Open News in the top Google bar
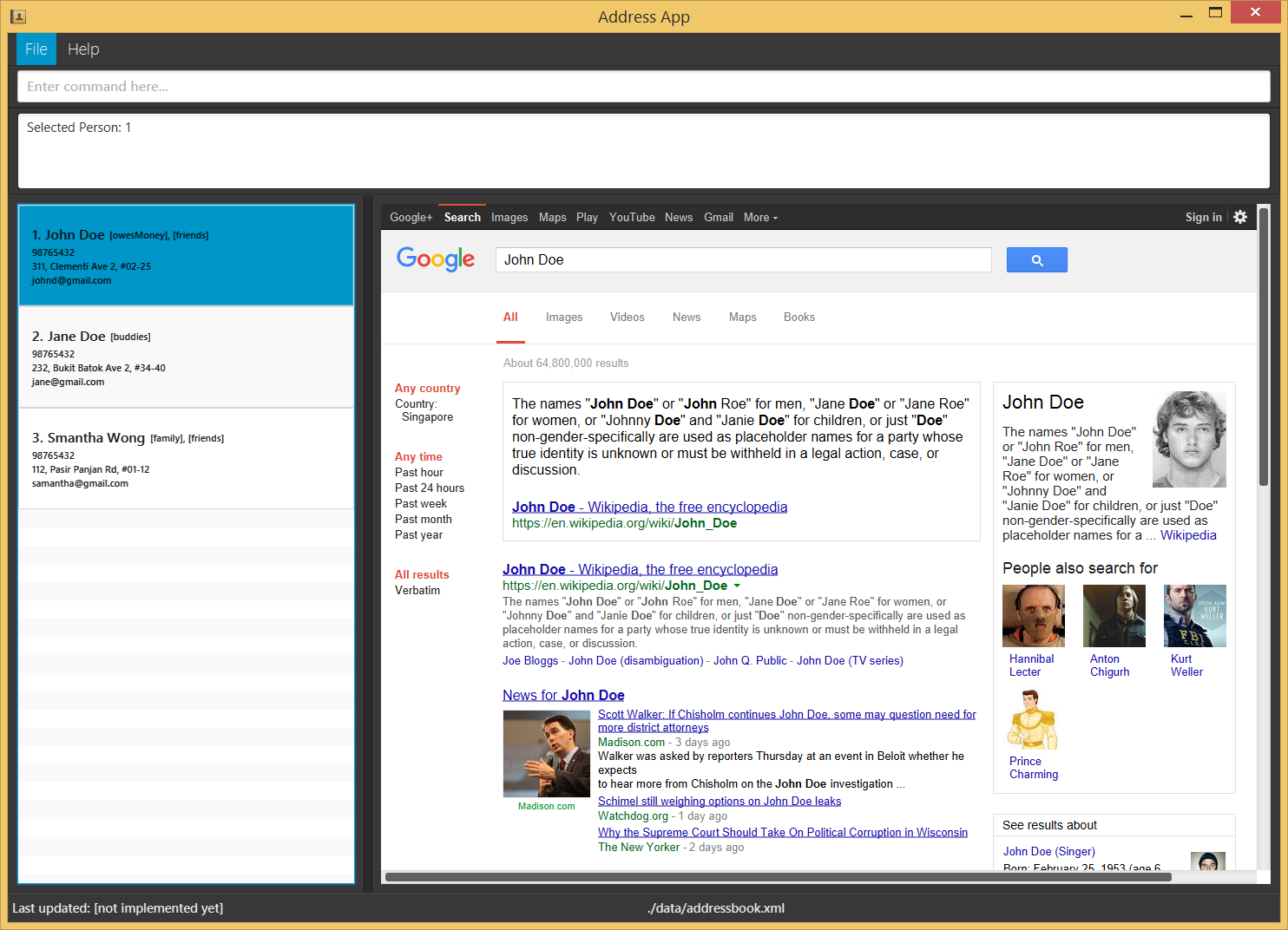 coord(679,218)
